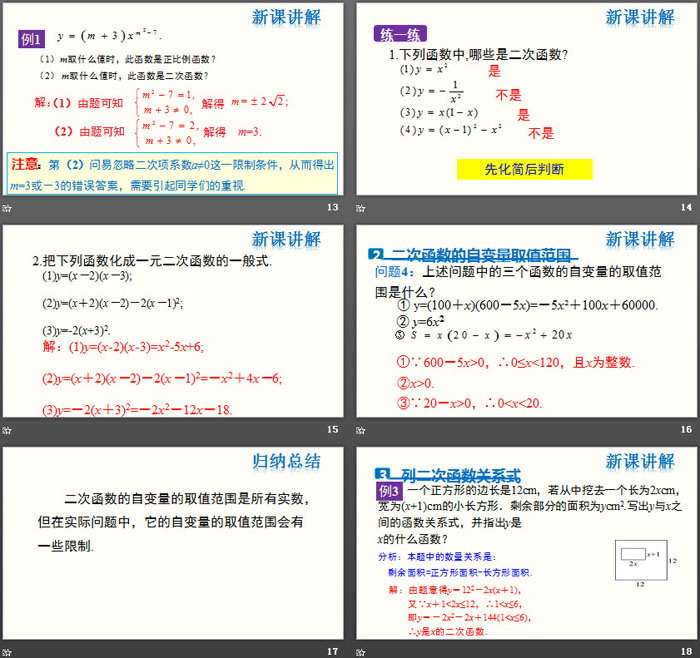This screenshot has height=658, width=700.
Task: Select the slide 14 thumbnail with 练一练
Action: (x=527, y=99)
